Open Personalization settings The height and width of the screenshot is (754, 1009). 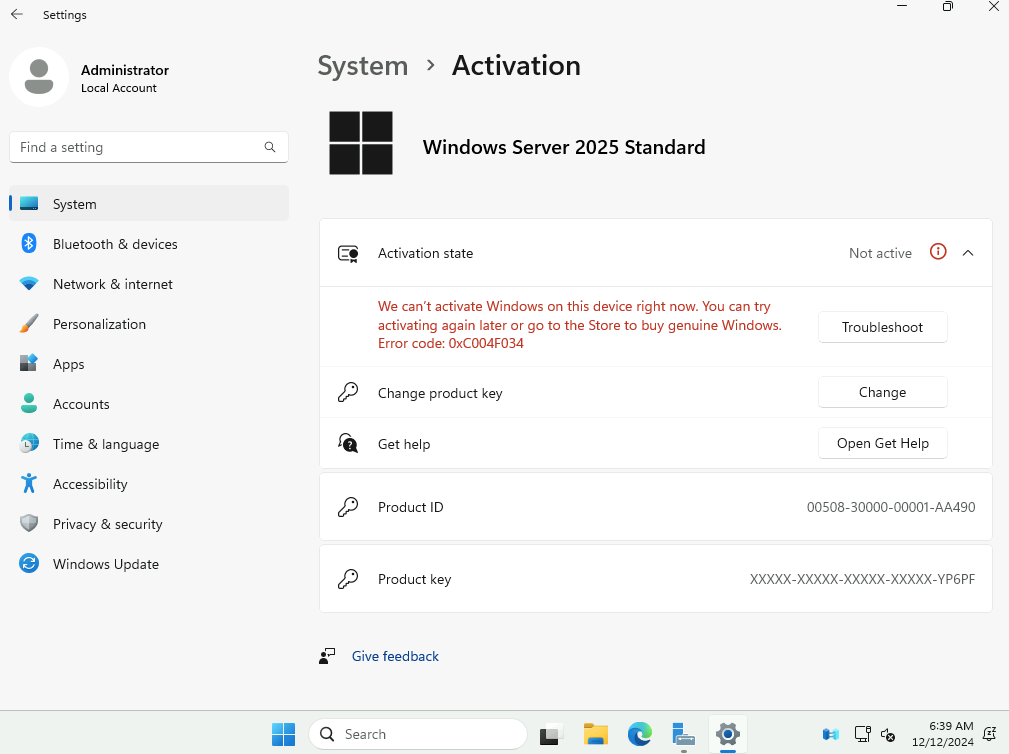(x=149, y=324)
